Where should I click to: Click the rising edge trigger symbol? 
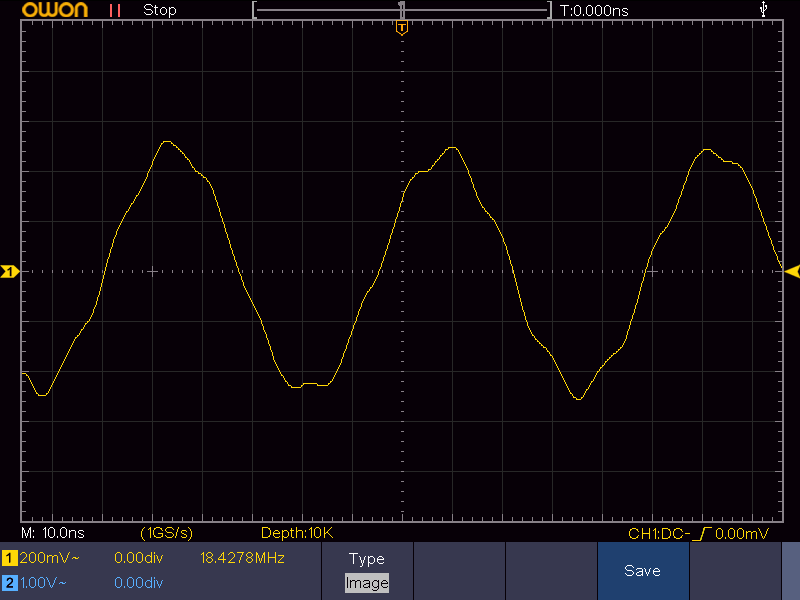(703, 534)
